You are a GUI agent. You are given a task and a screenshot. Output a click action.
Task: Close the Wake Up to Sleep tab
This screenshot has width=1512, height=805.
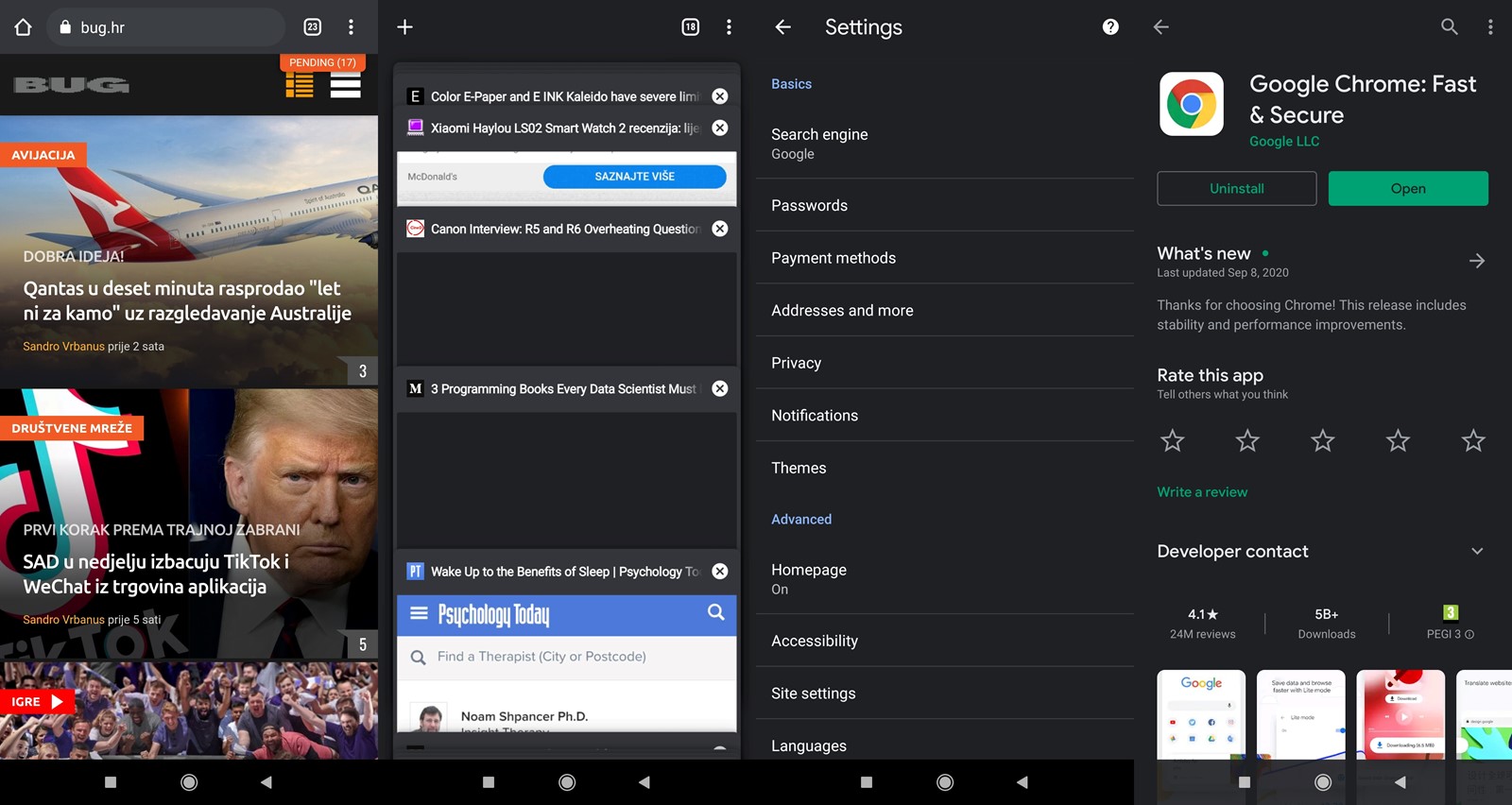click(720, 572)
